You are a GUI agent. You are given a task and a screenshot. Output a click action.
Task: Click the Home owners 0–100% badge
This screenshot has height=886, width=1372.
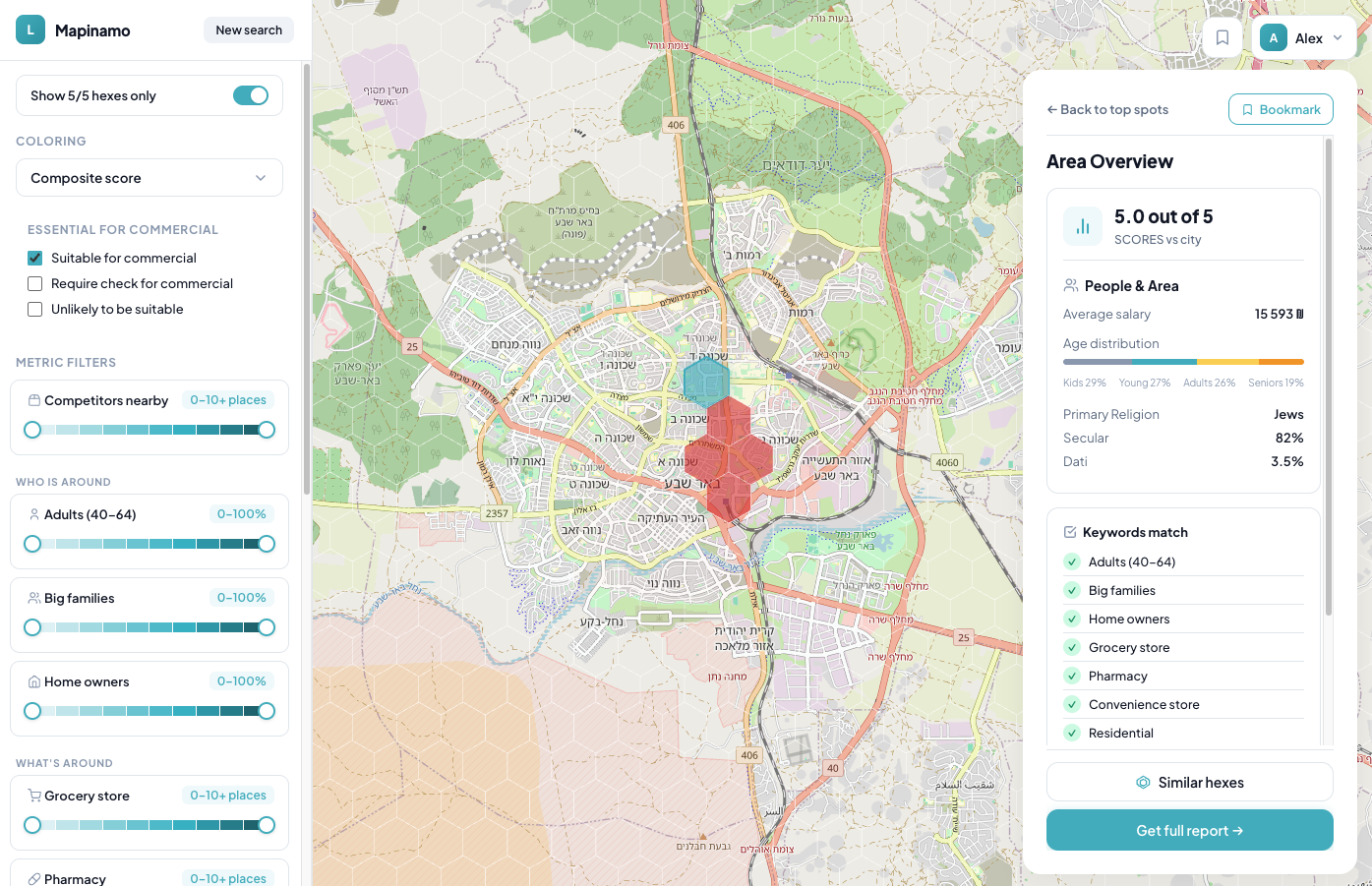tap(242, 681)
